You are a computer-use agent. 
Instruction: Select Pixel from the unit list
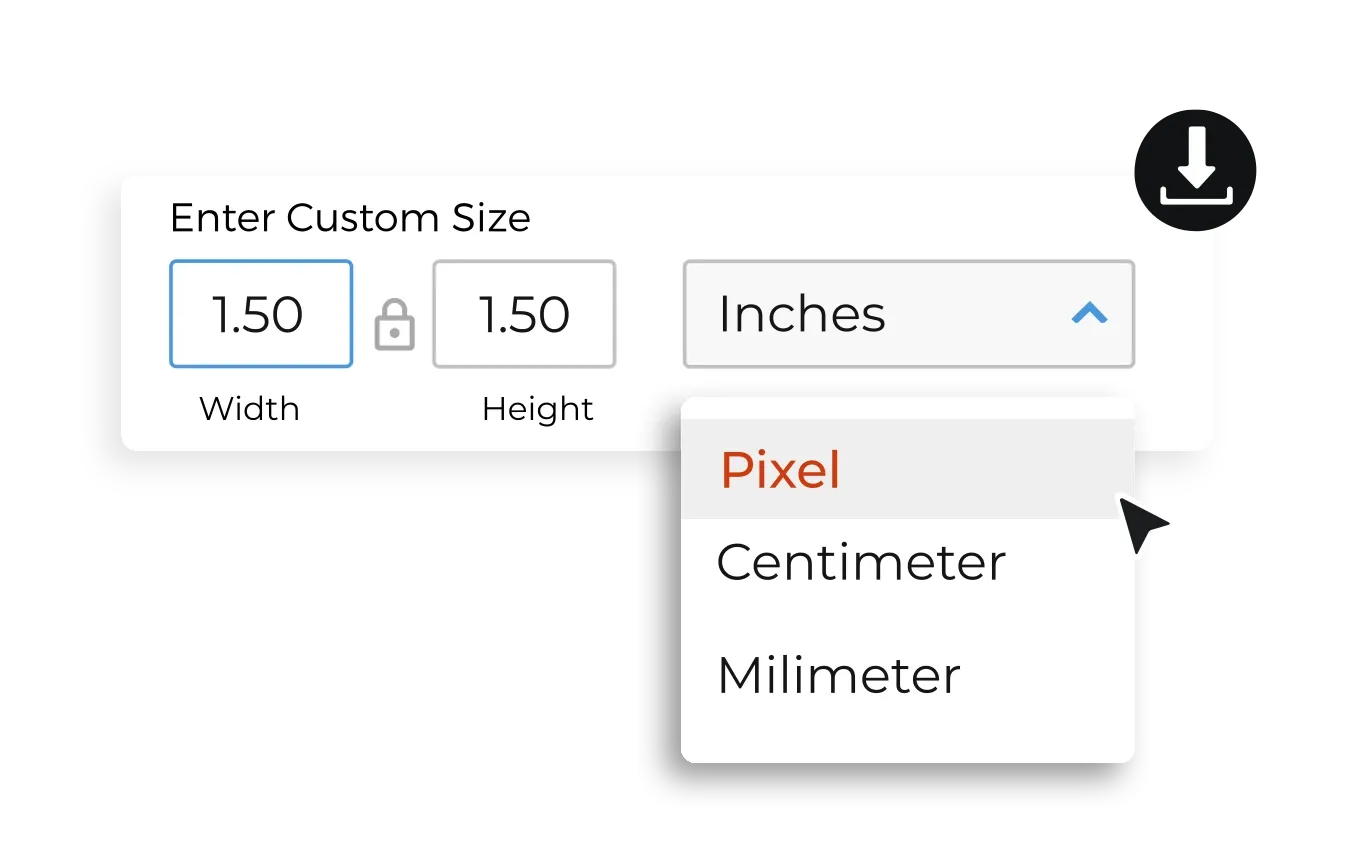coord(781,470)
